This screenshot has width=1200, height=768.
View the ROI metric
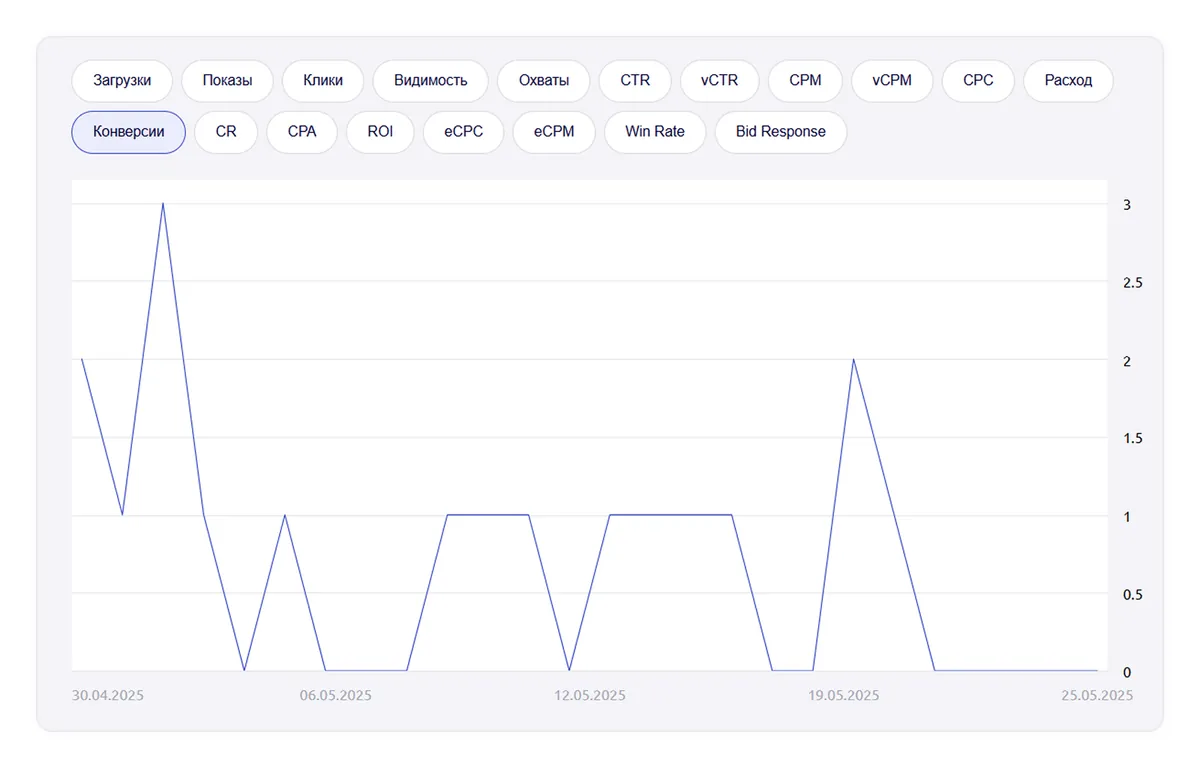click(x=380, y=132)
